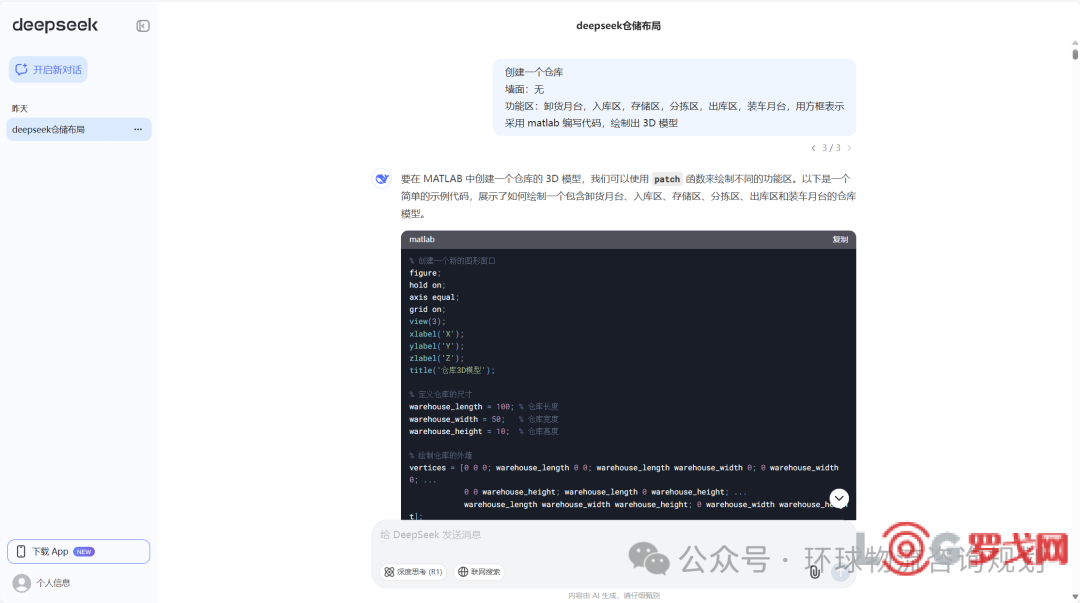Open the three-dot menu for deepseek仓储布局
This screenshot has width=1080, height=603.
click(138, 130)
